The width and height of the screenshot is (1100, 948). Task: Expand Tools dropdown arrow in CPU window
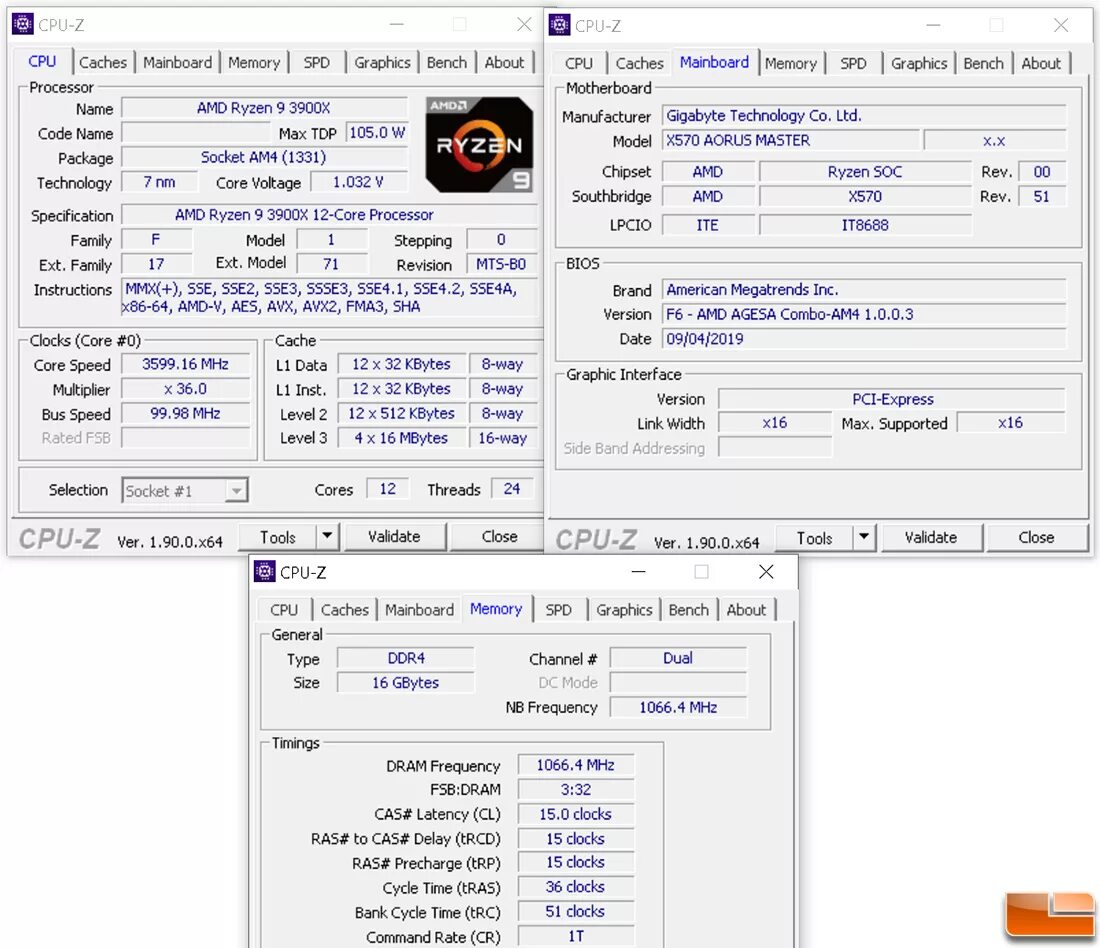327,537
